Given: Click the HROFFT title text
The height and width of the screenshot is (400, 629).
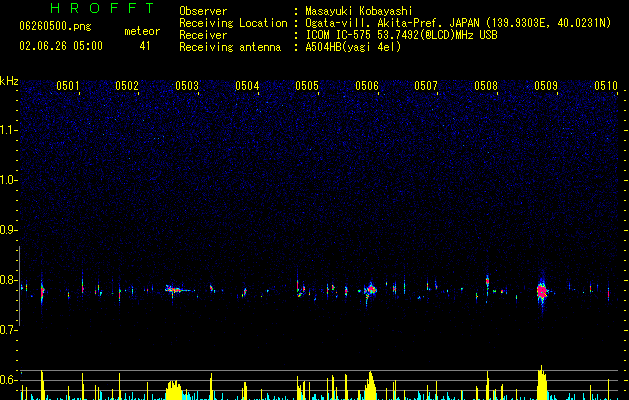Looking at the screenshot, I should click(x=103, y=8).
